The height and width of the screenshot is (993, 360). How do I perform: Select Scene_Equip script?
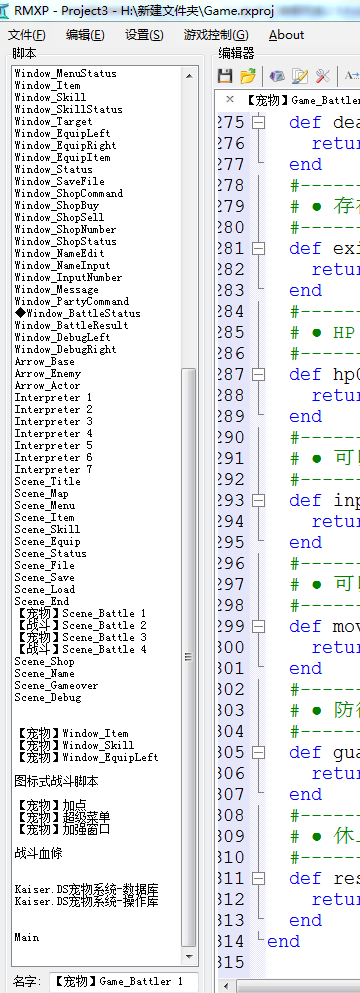[x=48, y=541]
